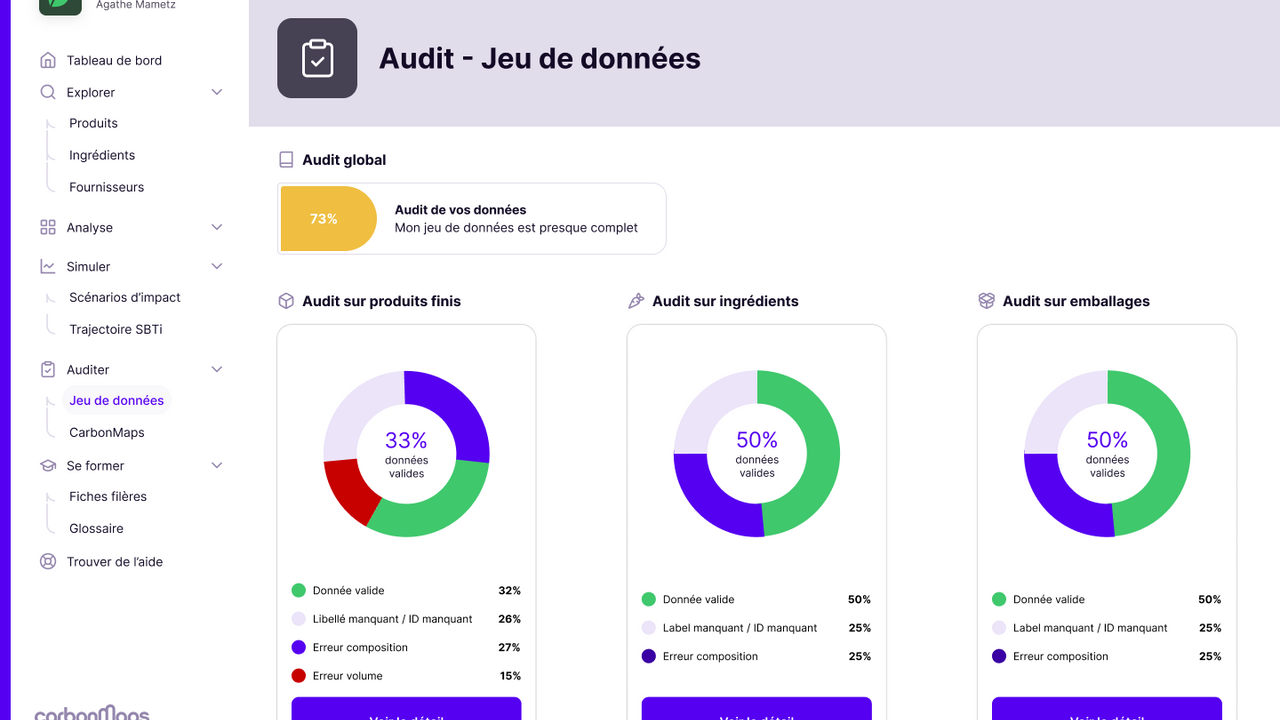1280x720 pixels.
Task: Collapse the Explorer section chevron
Action: (217, 92)
